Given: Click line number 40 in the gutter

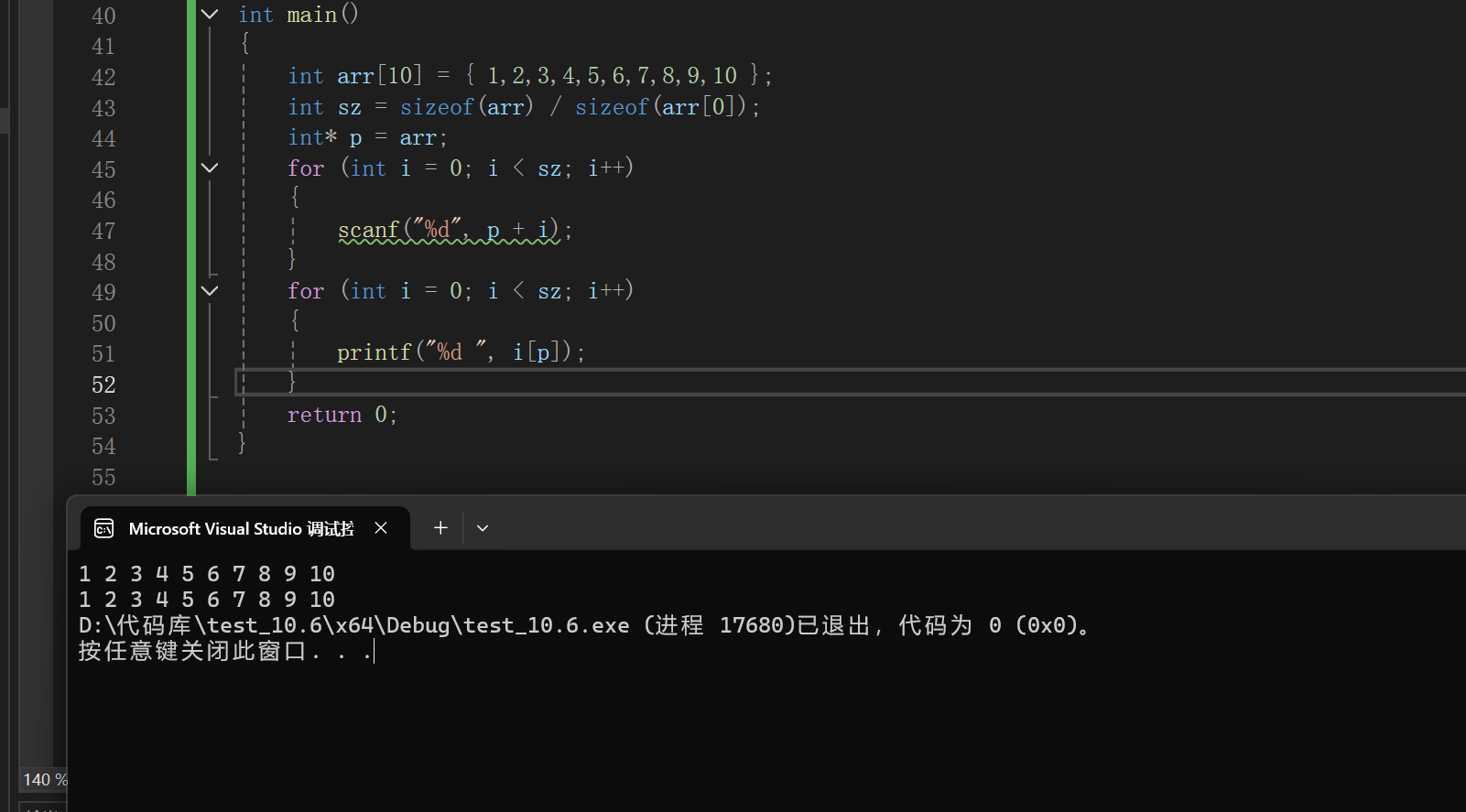Looking at the screenshot, I should (x=103, y=16).
